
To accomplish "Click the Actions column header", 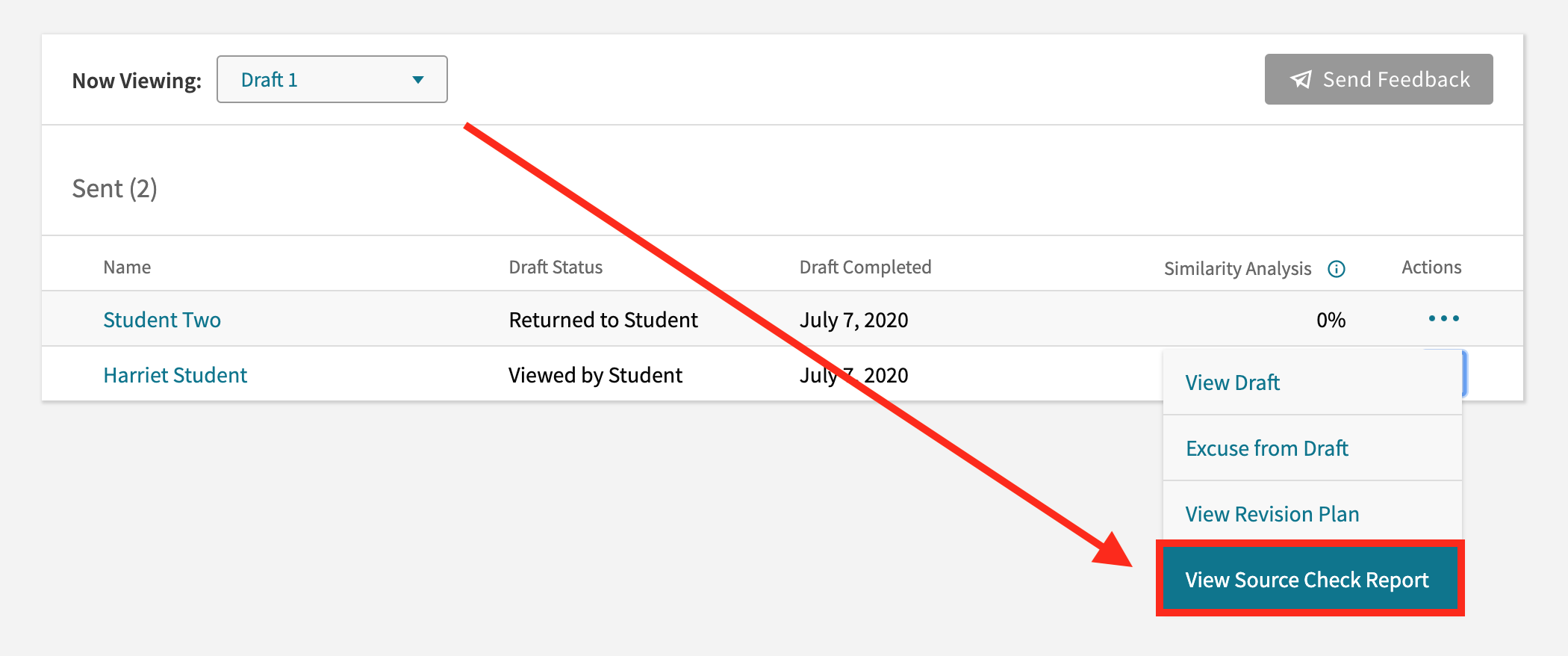I will point(1431,267).
